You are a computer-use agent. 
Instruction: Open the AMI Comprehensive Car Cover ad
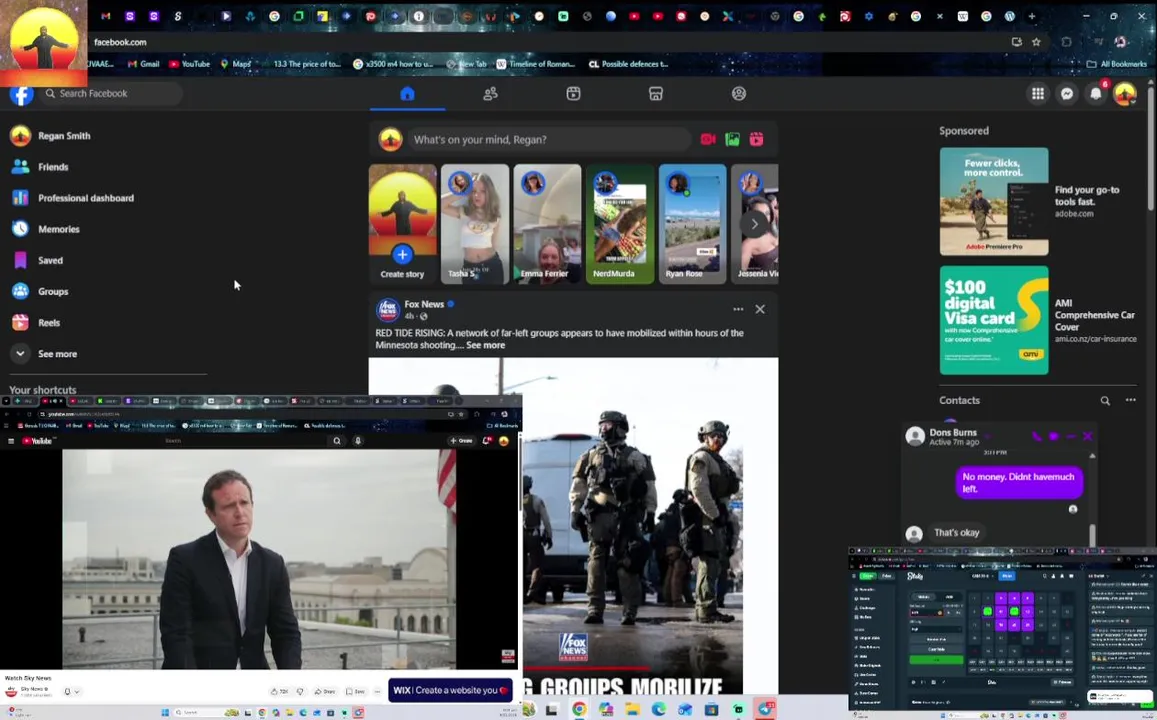(994, 320)
